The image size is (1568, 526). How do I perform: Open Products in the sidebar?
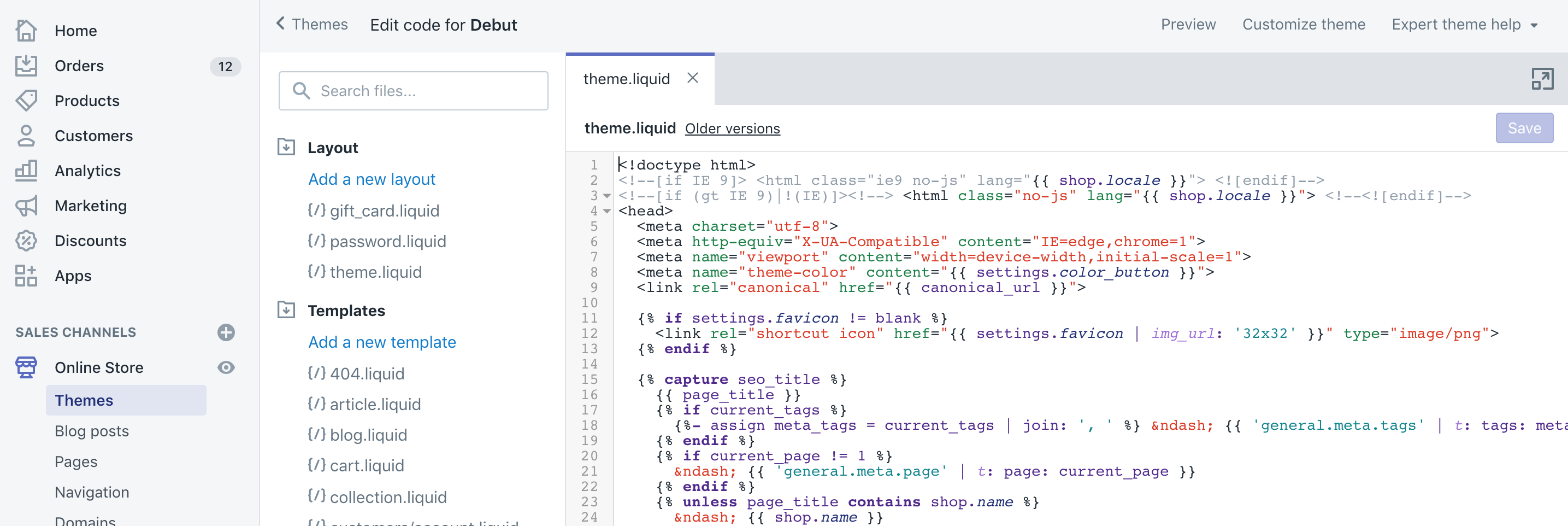87,101
